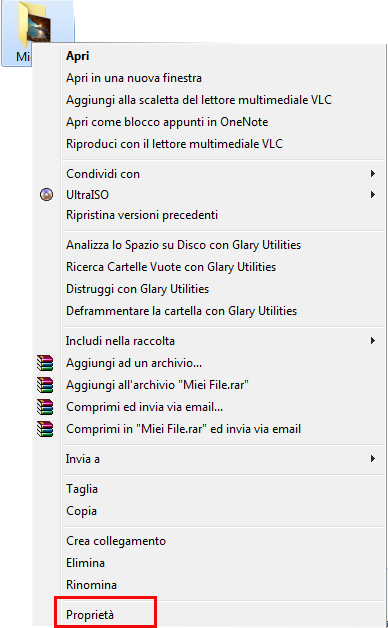Viewport: 388px width, 628px height.
Task: Choose Ripristina versioni precedenti
Action: pos(142,215)
